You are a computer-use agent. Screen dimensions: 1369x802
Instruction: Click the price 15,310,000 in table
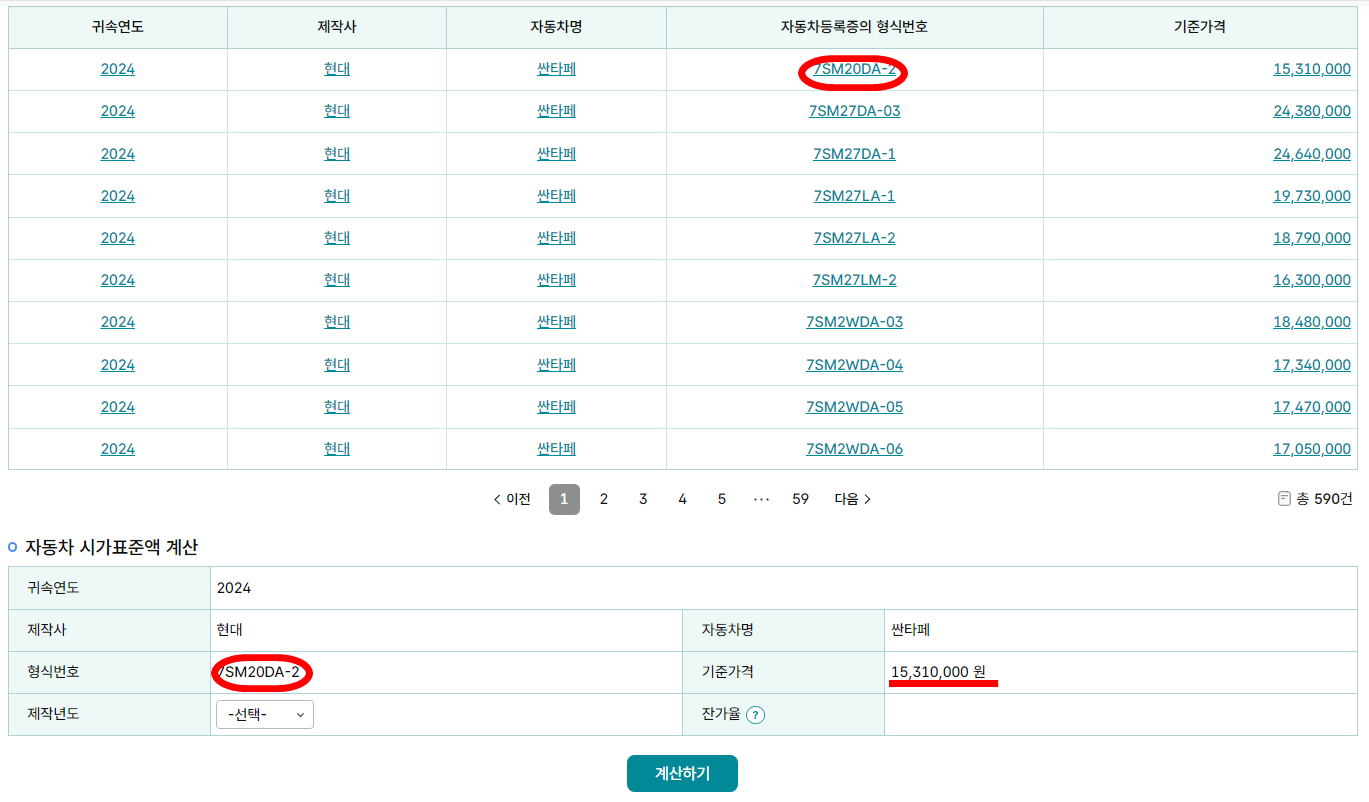point(1312,69)
